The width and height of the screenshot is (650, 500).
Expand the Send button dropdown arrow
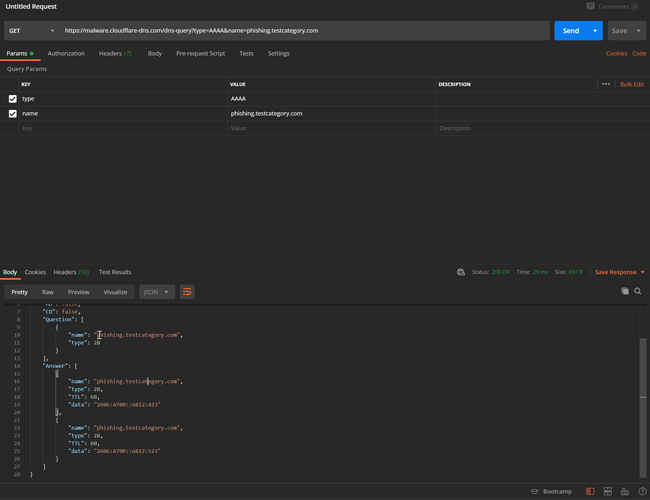pyautogui.click(x=595, y=31)
